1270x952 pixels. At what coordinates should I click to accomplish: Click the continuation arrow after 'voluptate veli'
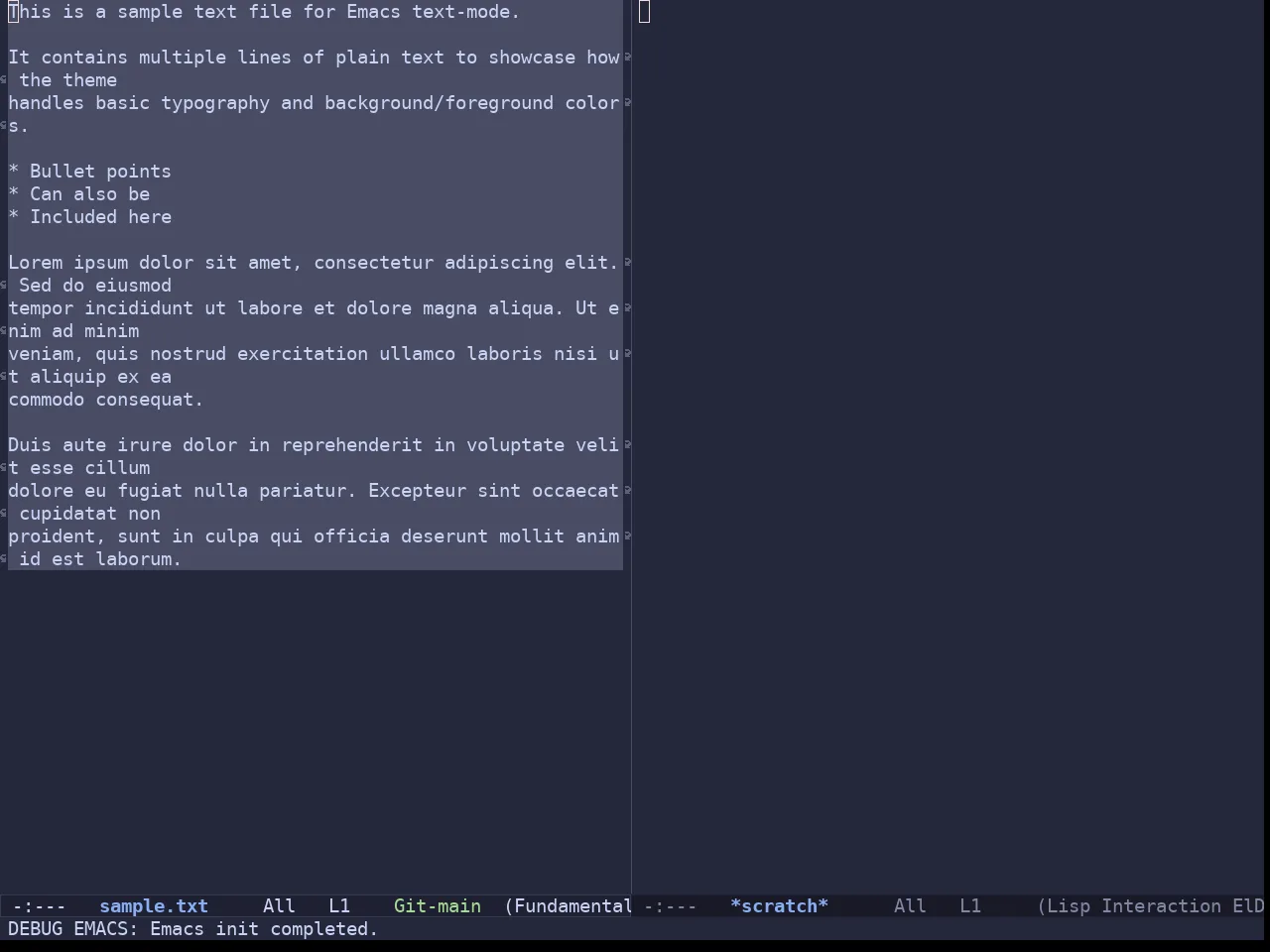click(x=627, y=445)
